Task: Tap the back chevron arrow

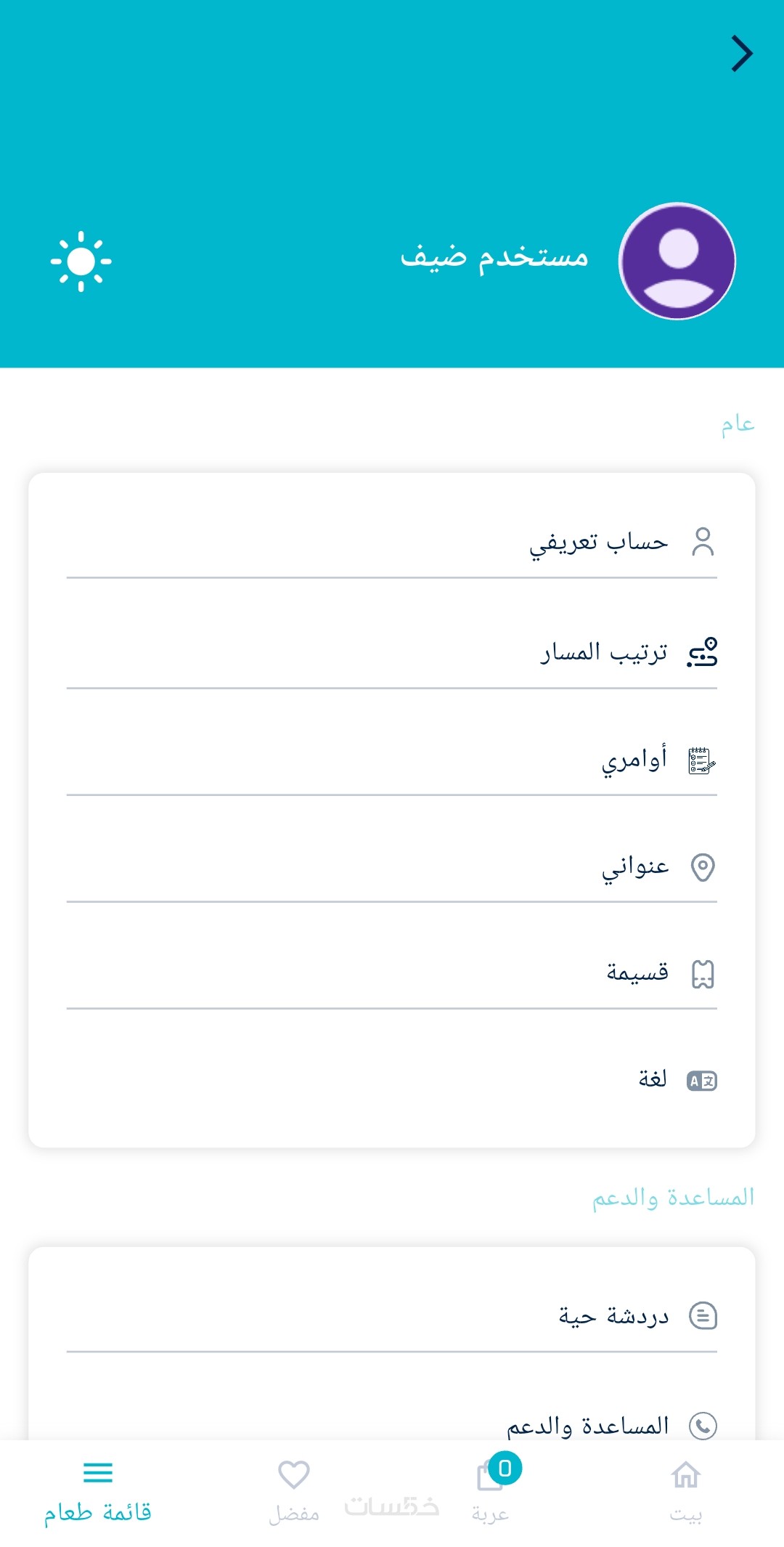Action: (x=741, y=54)
